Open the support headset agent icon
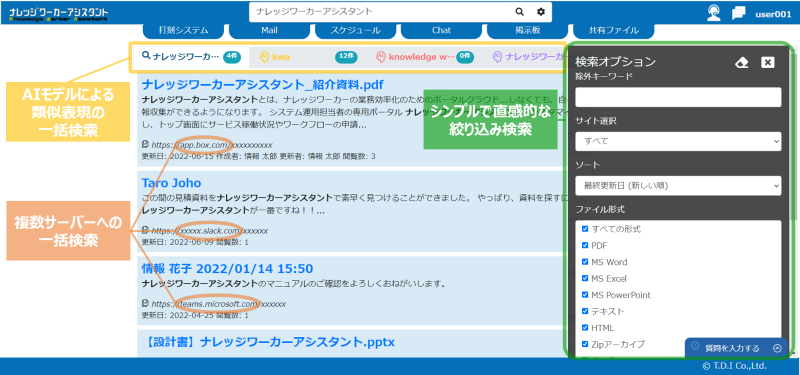 (x=714, y=13)
